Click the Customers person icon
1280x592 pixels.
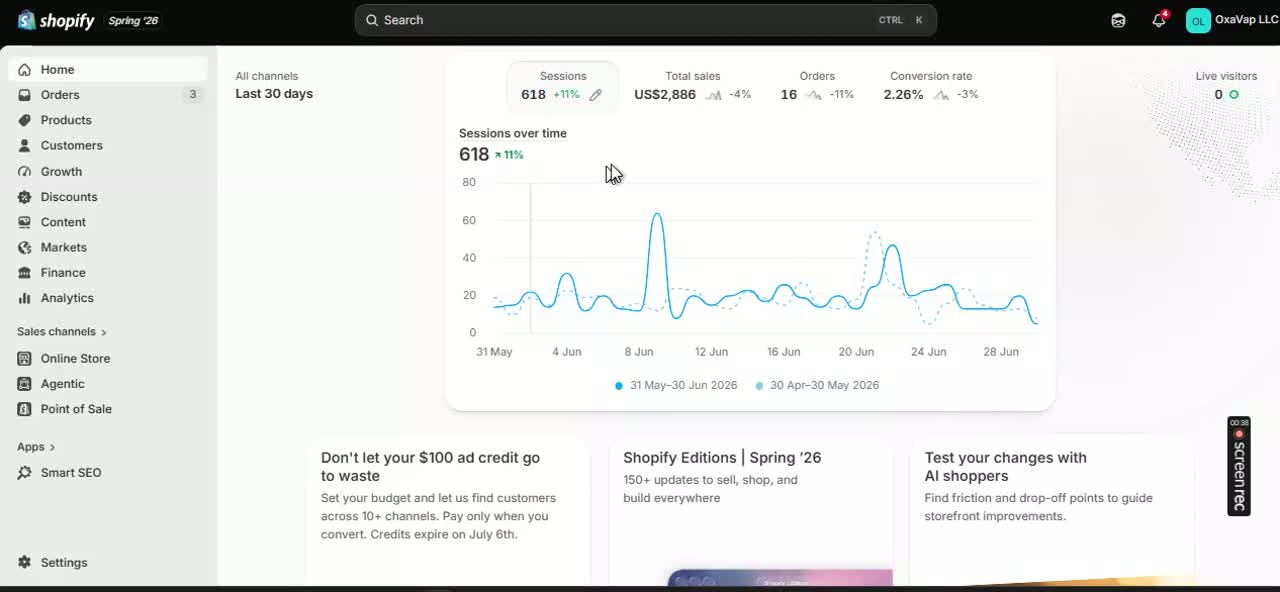pyautogui.click(x=24, y=145)
